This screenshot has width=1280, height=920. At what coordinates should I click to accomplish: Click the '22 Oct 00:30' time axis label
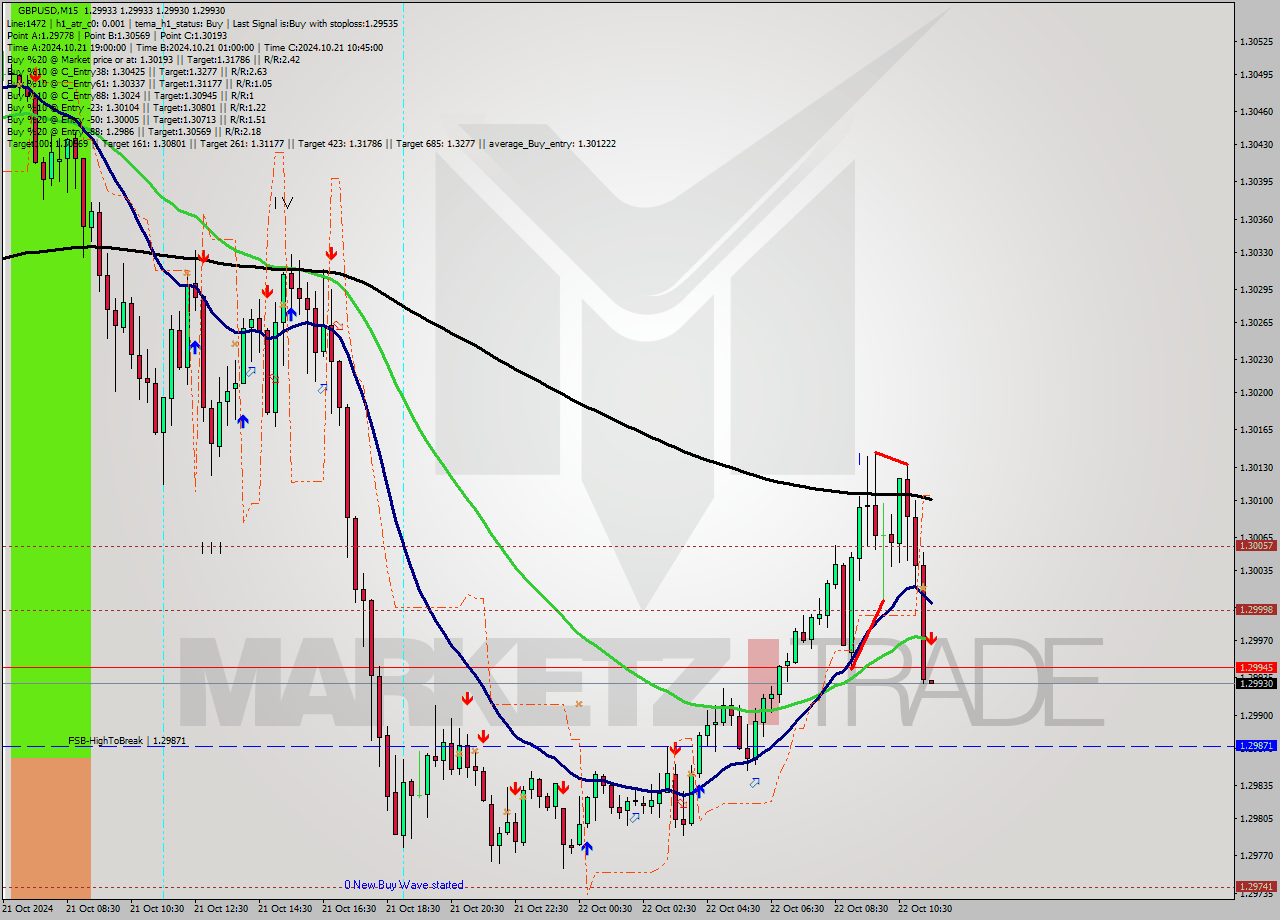[x=605, y=909]
